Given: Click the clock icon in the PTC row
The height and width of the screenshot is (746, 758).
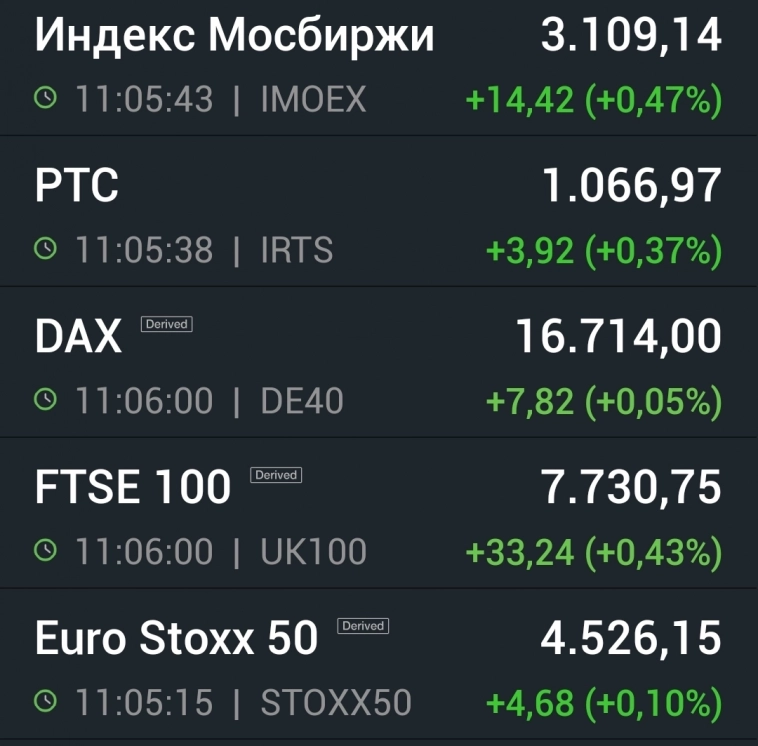Looking at the screenshot, I should [46, 249].
